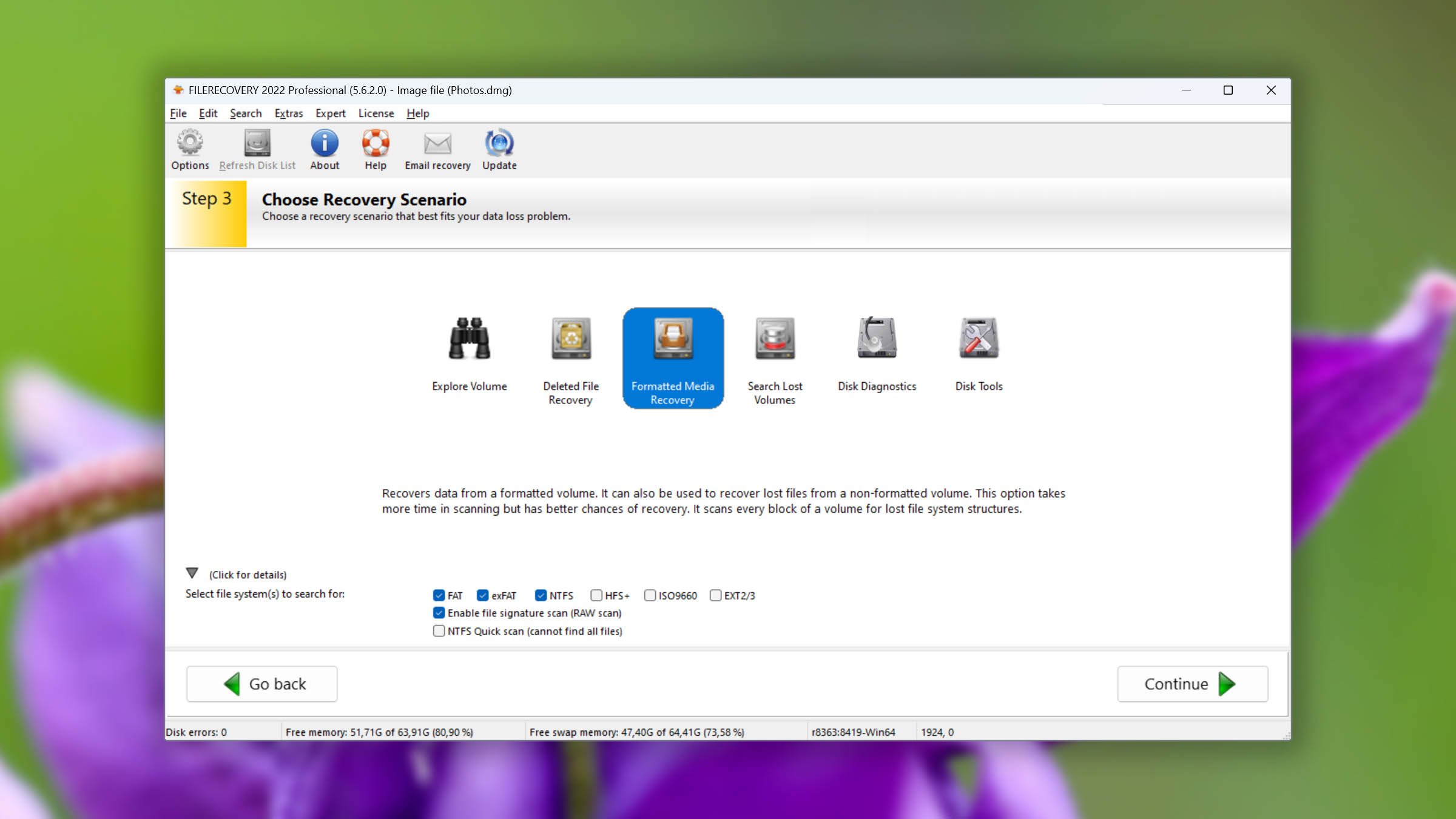The width and height of the screenshot is (1456, 819).
Task: Select Disk Tools scenario
Action: 979,358
